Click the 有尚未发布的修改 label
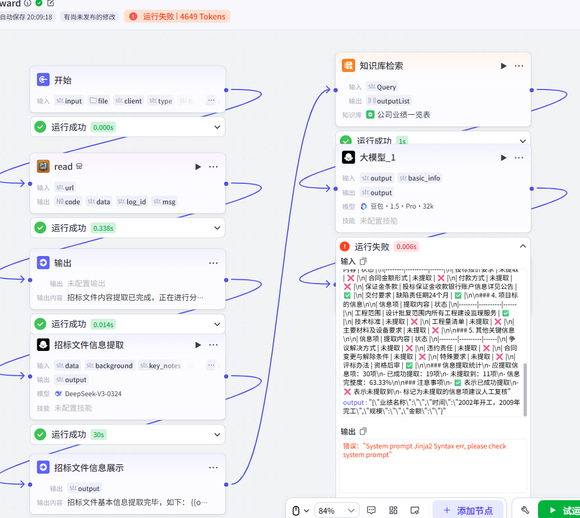 tap(90, 17)
